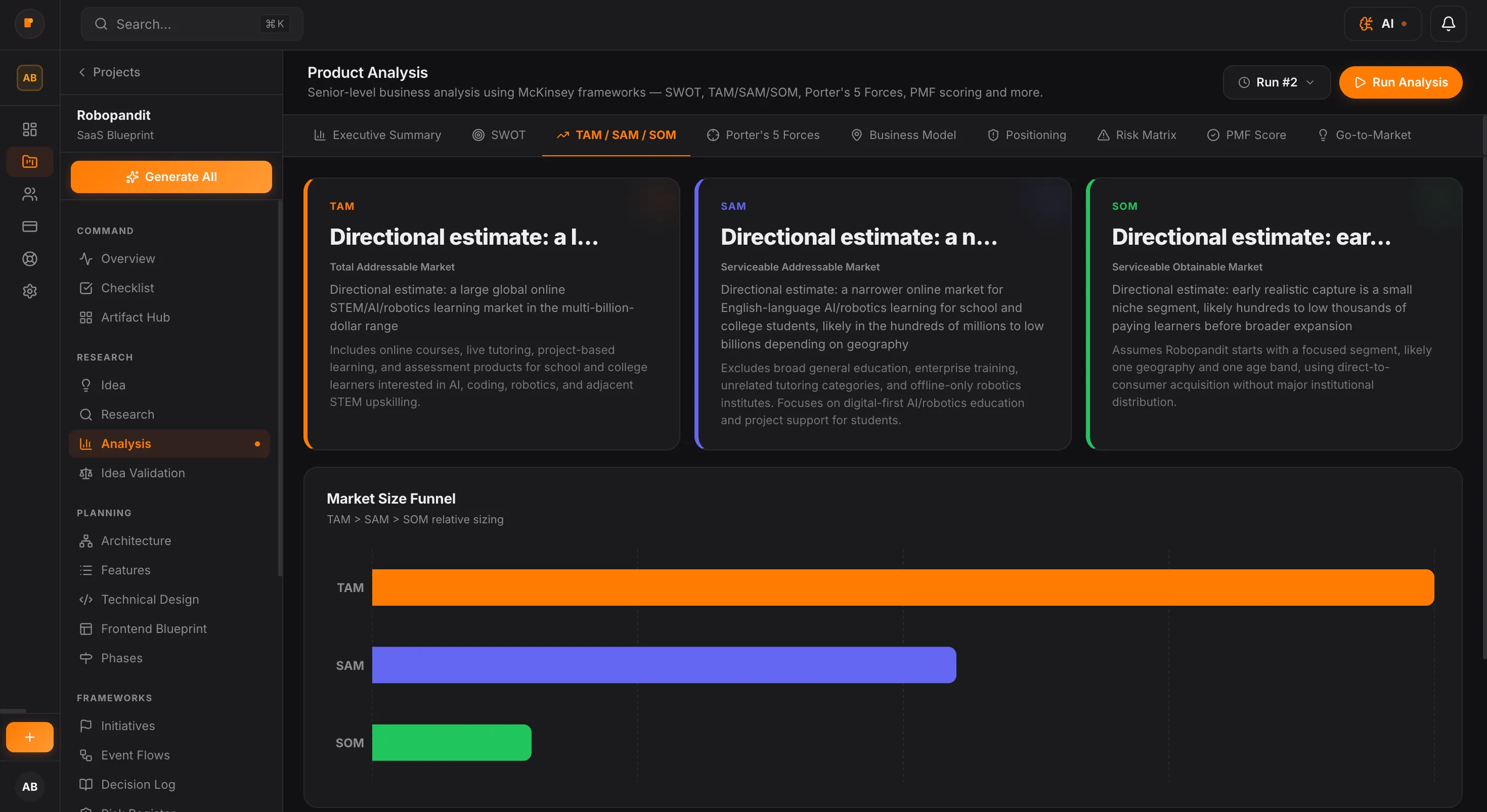Click the Generate All button
The height and width of the screenshot is (812, 1487).
[x=171, y=176]
